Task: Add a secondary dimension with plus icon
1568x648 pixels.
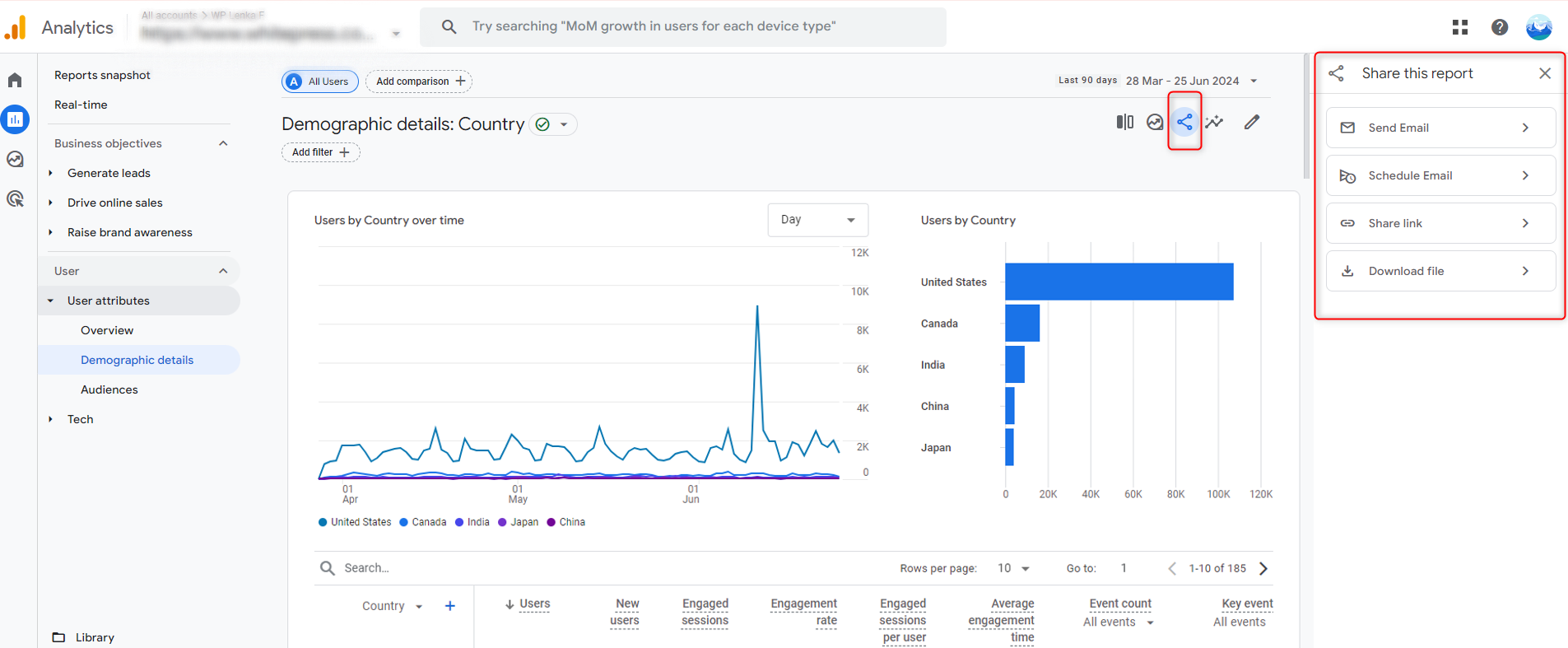Action: click(x=450, y=606)
